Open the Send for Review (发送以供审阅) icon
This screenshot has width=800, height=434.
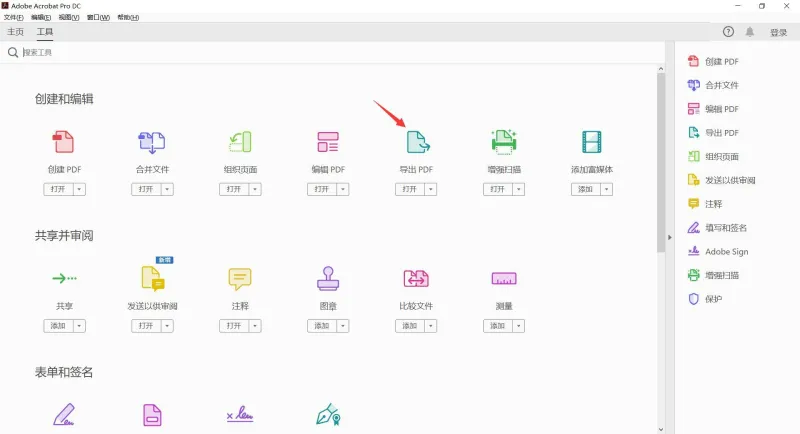pyautogui.click(x=153, y=278)
